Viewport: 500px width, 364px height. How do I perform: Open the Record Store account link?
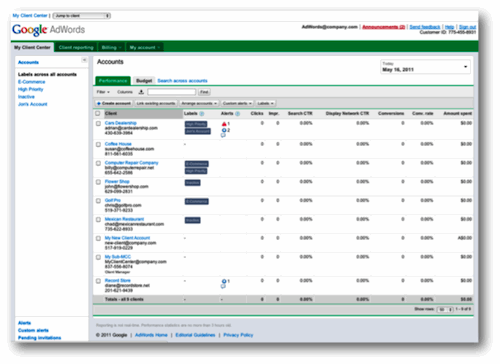[x=118, y=281]
